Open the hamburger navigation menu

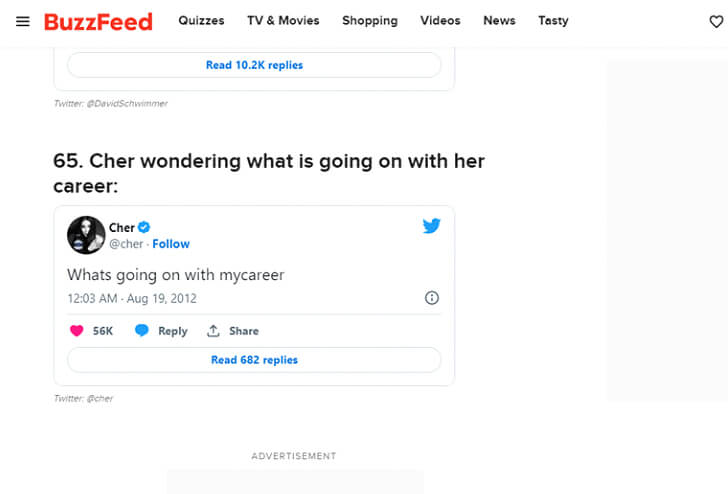(x=22, y=21)
